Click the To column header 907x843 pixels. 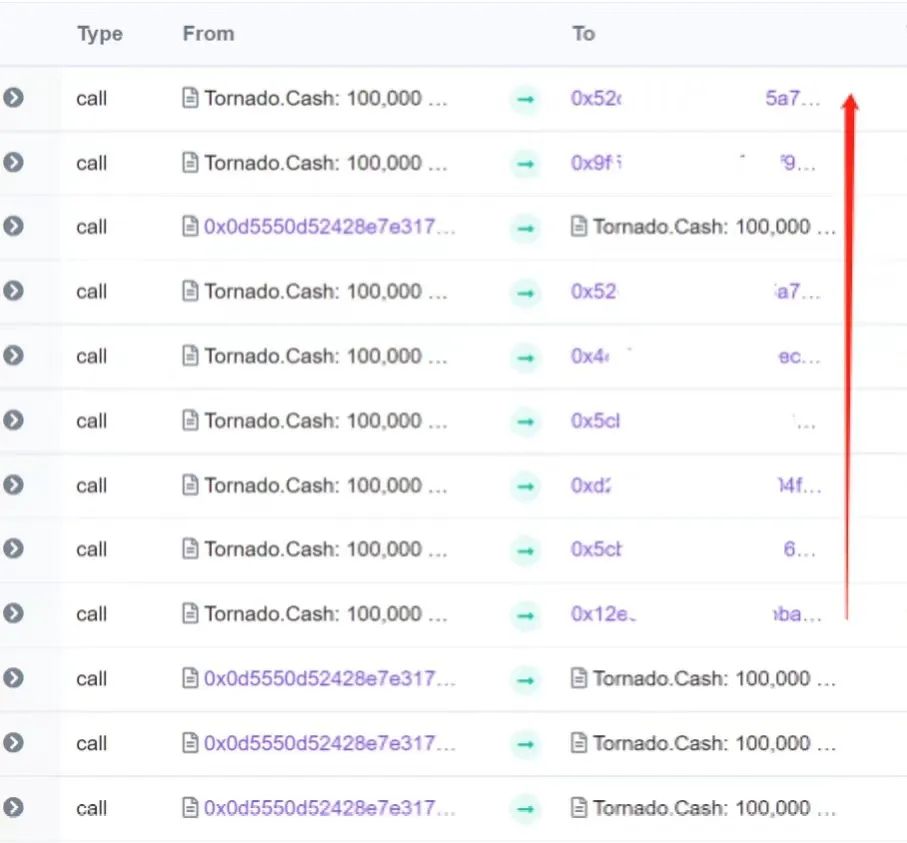[x=583, y=34]
